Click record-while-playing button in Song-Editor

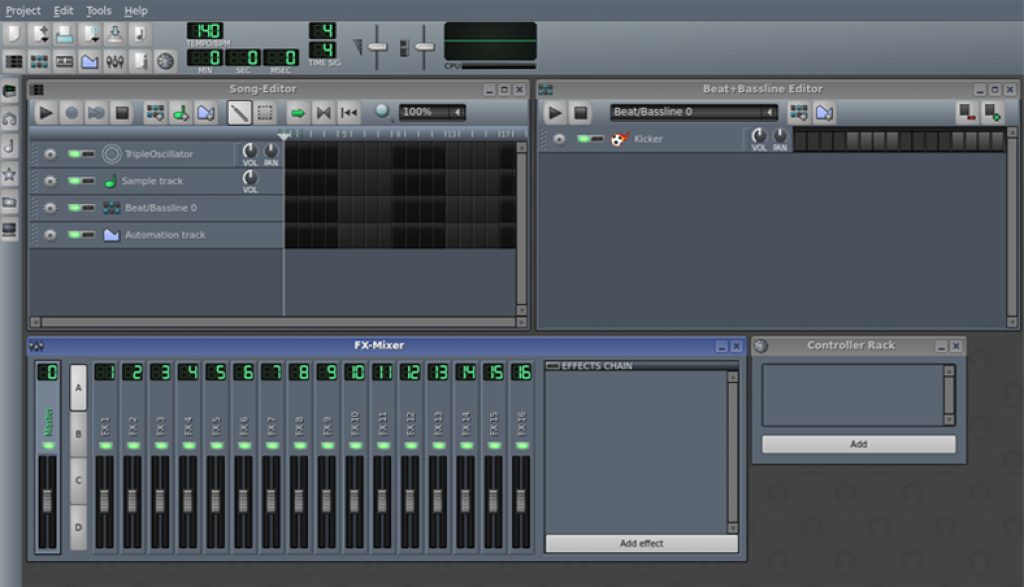point(96,113)
